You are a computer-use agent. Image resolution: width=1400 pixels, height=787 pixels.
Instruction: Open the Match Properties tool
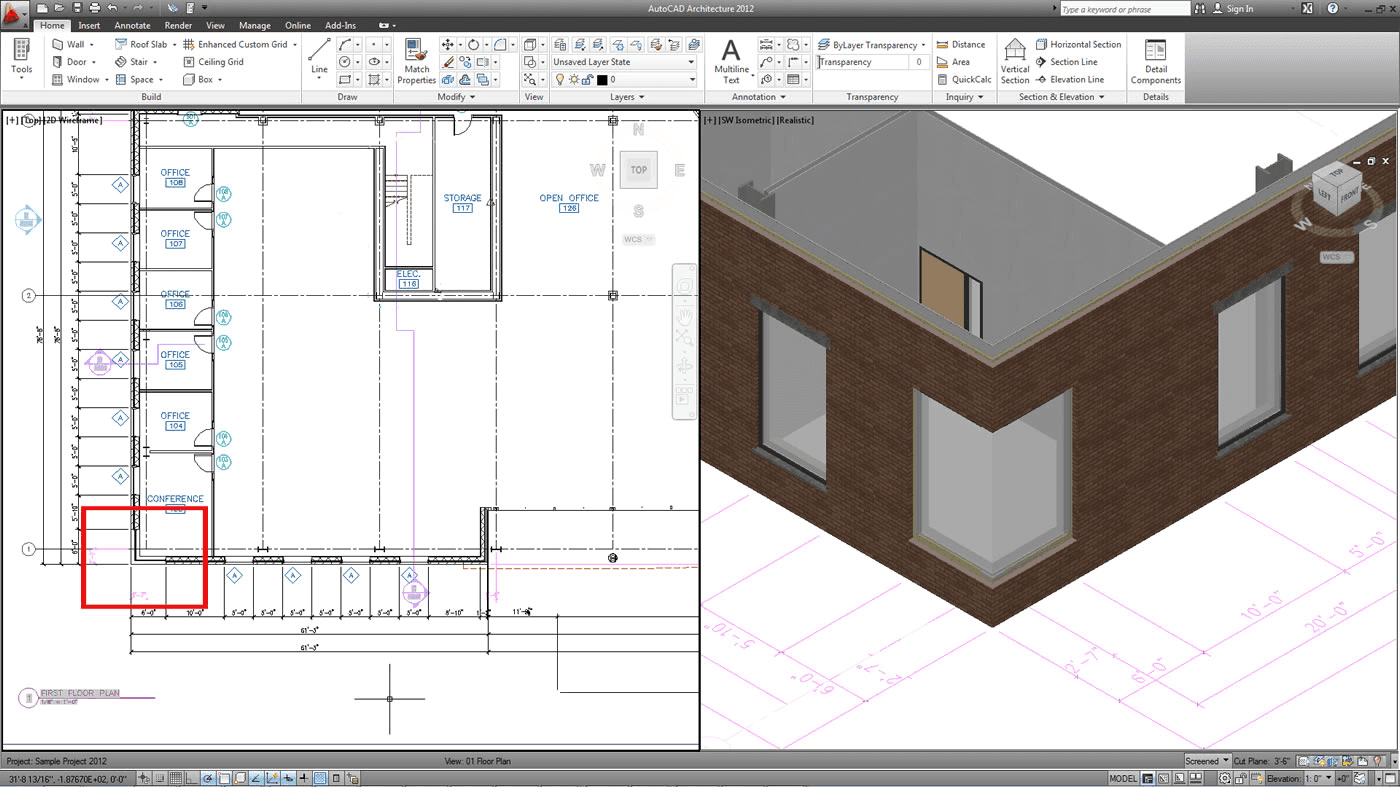pos(417,61)
